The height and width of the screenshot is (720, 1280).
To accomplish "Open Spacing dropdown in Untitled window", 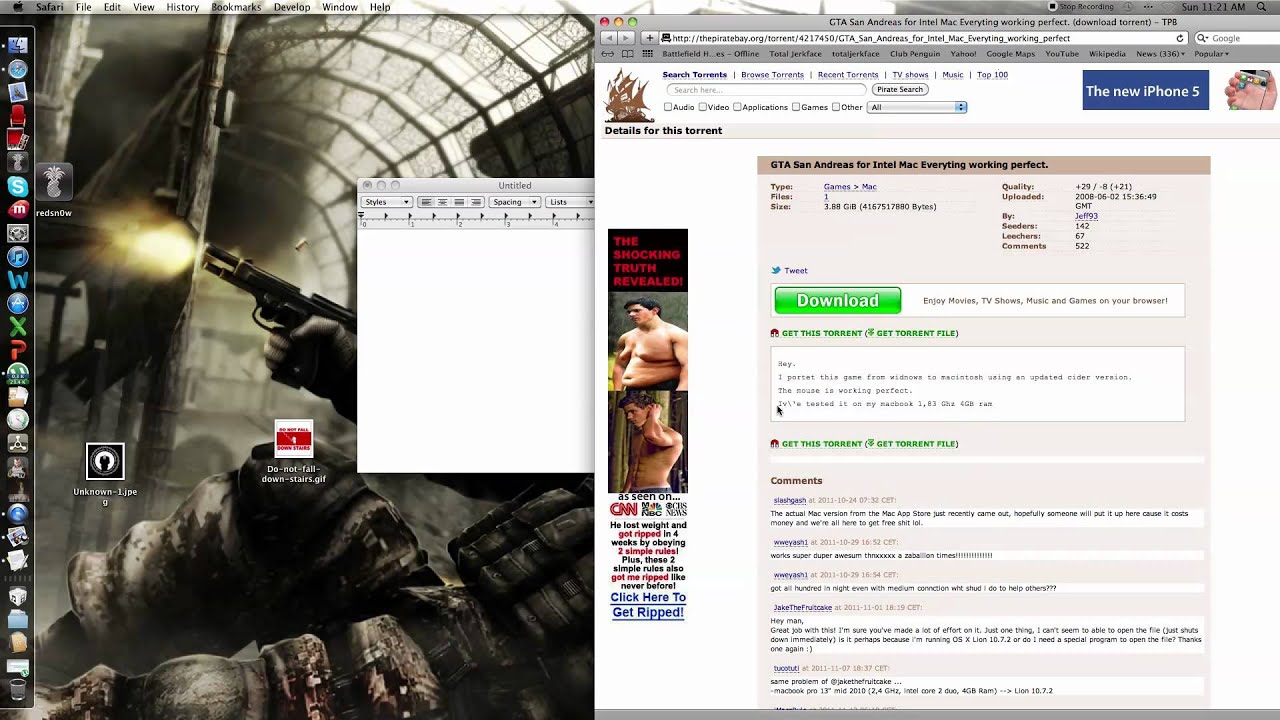I will point(515,202).
